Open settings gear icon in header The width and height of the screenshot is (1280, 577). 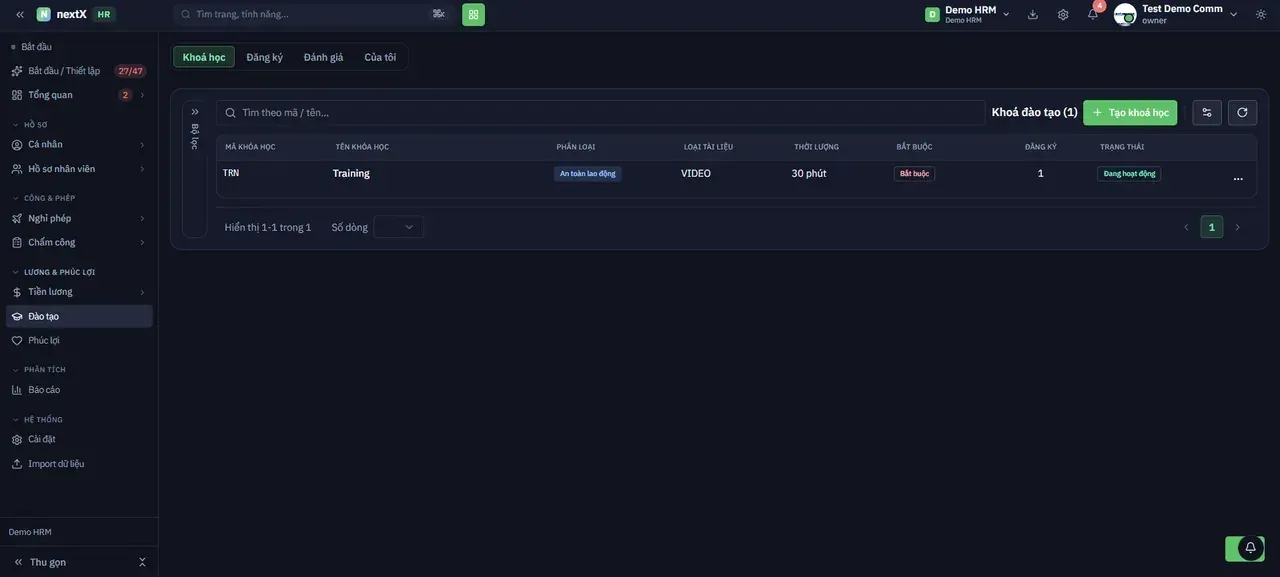(x=1063, y=14)
